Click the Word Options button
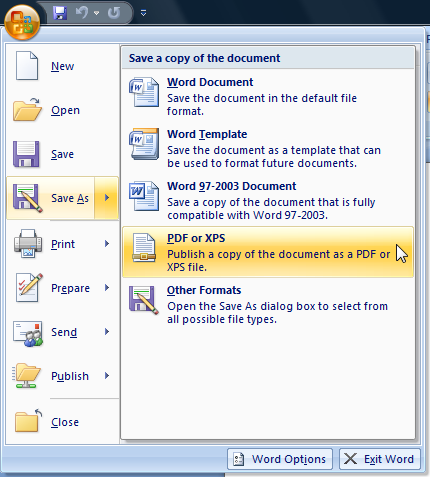Image resolution: width=430 pixels, height=477 pixels. pos(280,459)
